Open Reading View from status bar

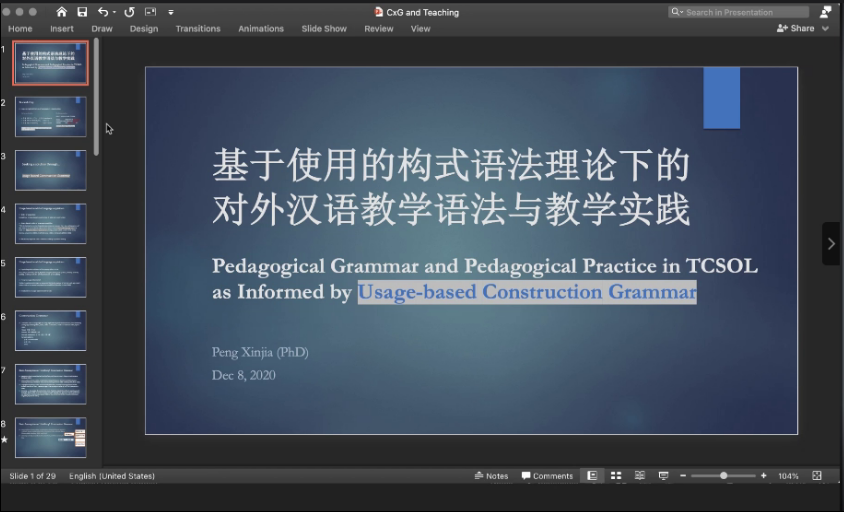click(x=639, y=476)
